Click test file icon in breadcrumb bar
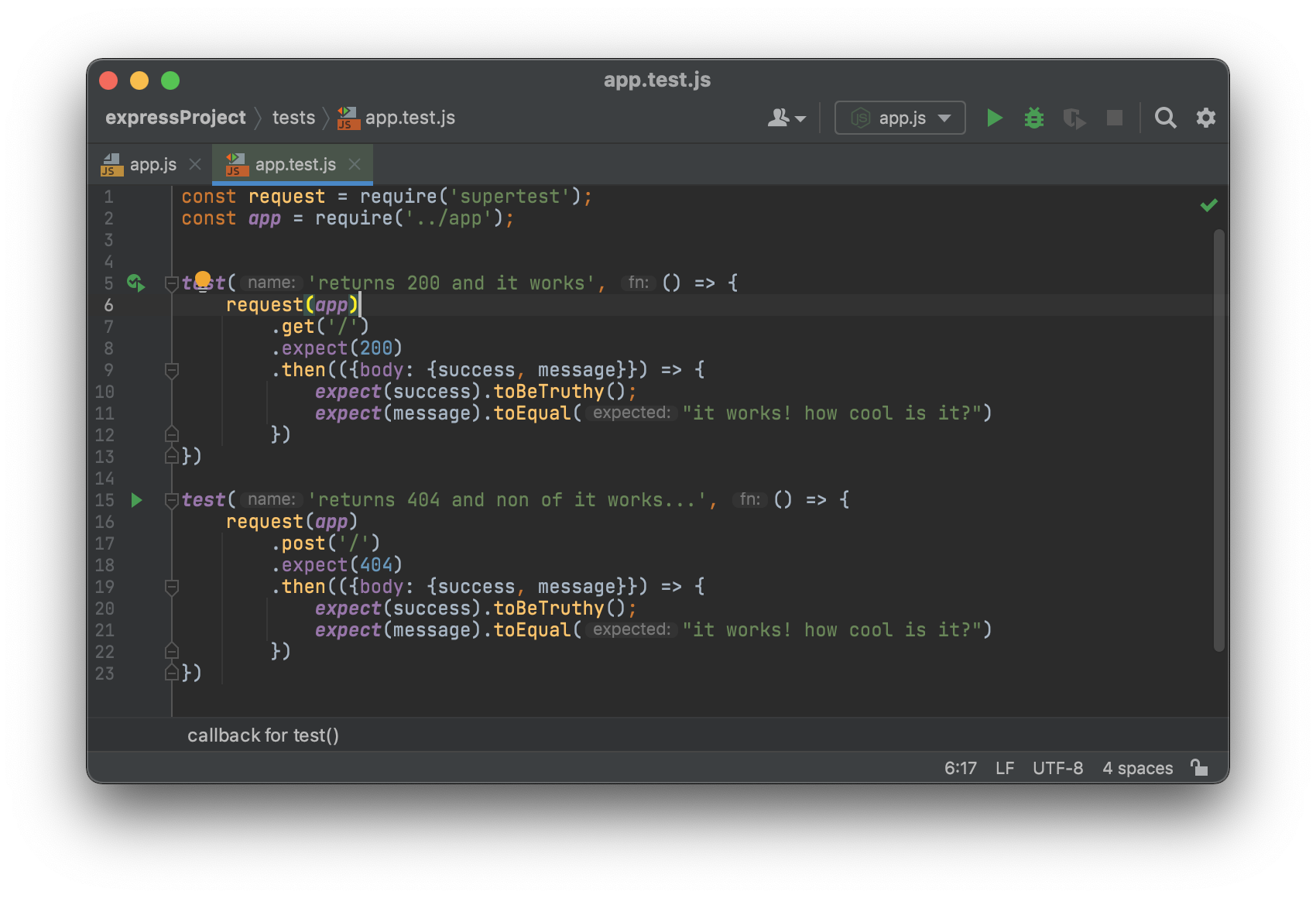Image resolution: width=1316 pixels, height=898 pixels. click(x=348, y=118)
